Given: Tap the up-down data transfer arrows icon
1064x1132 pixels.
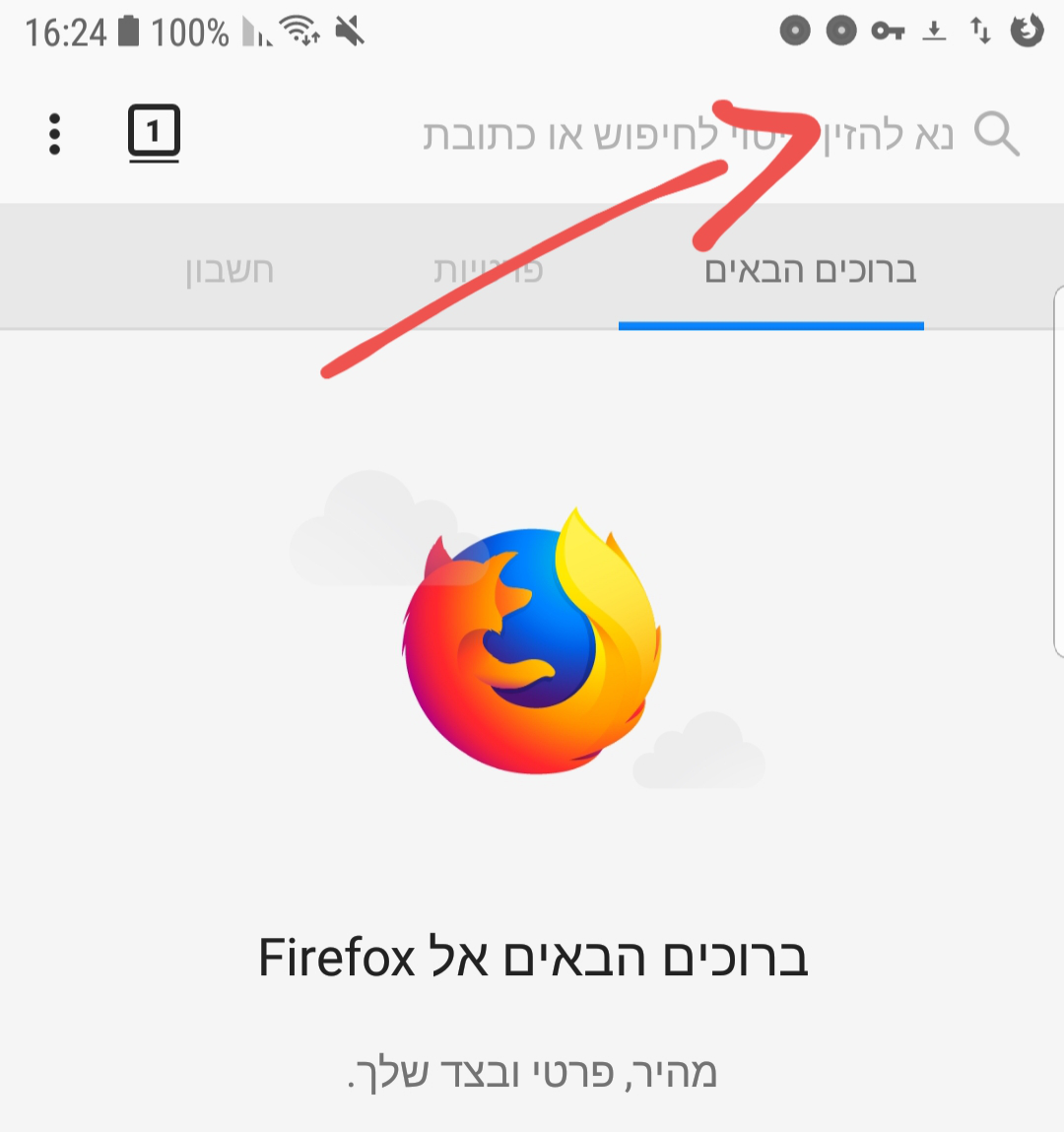Looking at the screenshot, I should point(980,32).
